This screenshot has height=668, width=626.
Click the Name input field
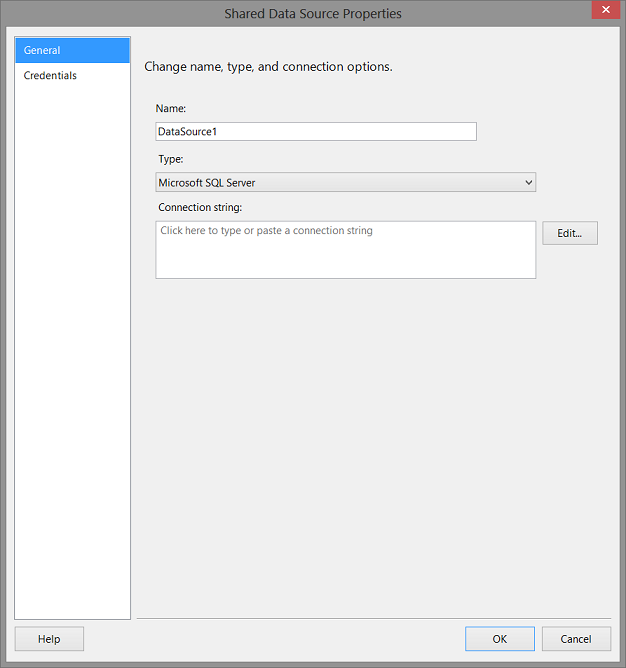coord(316,131)
